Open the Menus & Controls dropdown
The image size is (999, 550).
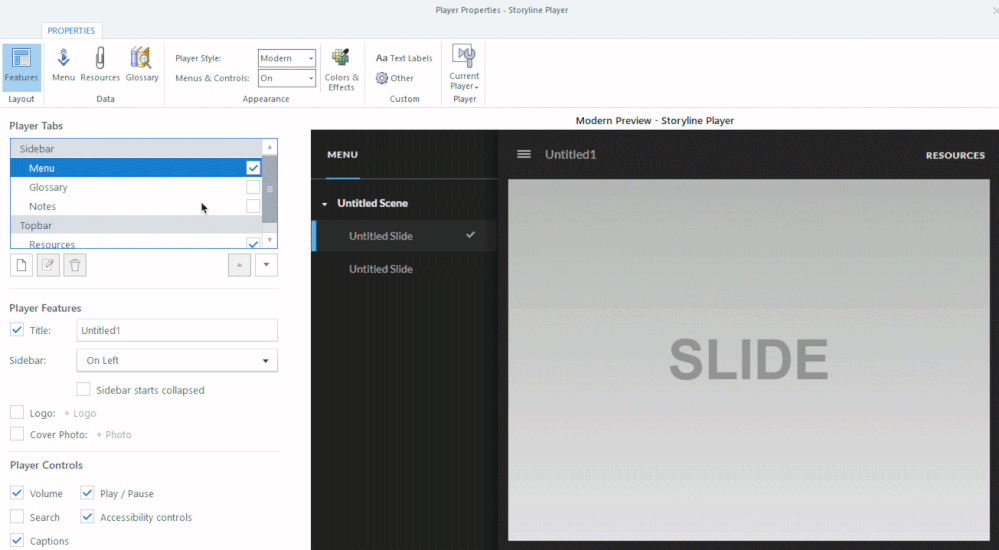287,78
